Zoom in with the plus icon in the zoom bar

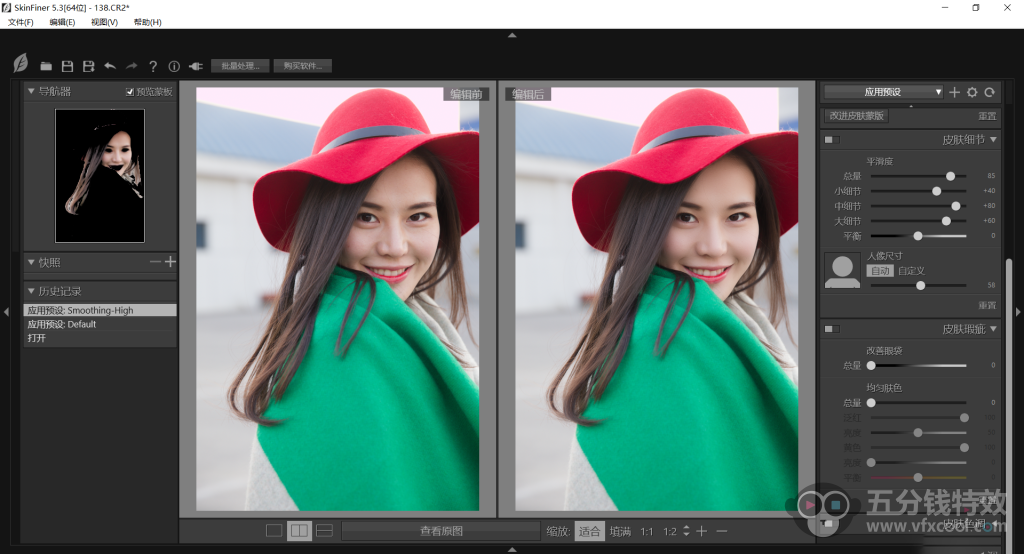point(701,531)
